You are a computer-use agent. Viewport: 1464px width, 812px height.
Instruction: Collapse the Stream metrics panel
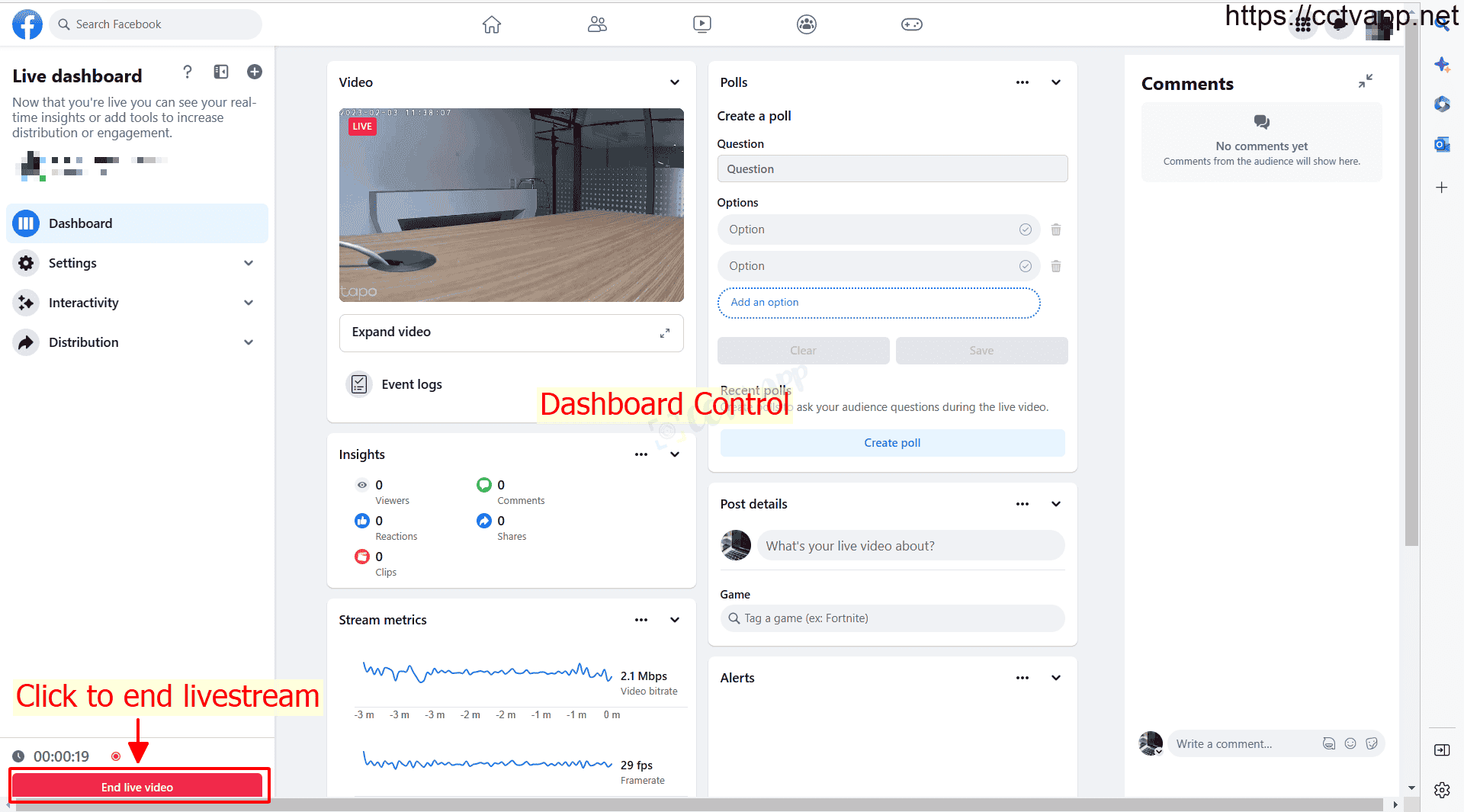[675, 620]
